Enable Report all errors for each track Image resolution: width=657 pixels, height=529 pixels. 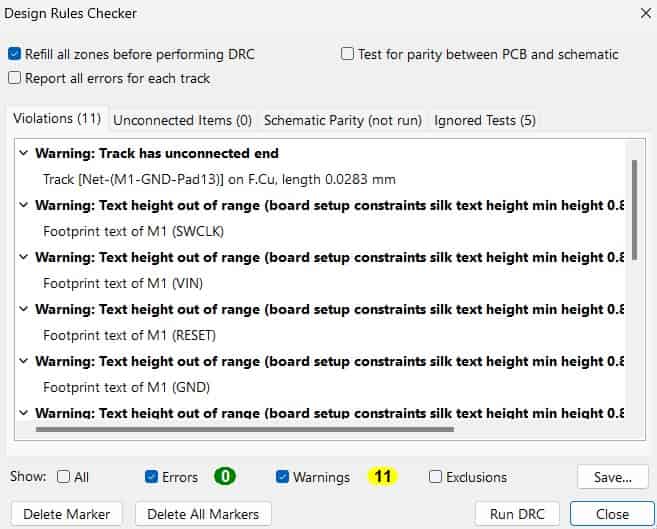pos(14,77)
